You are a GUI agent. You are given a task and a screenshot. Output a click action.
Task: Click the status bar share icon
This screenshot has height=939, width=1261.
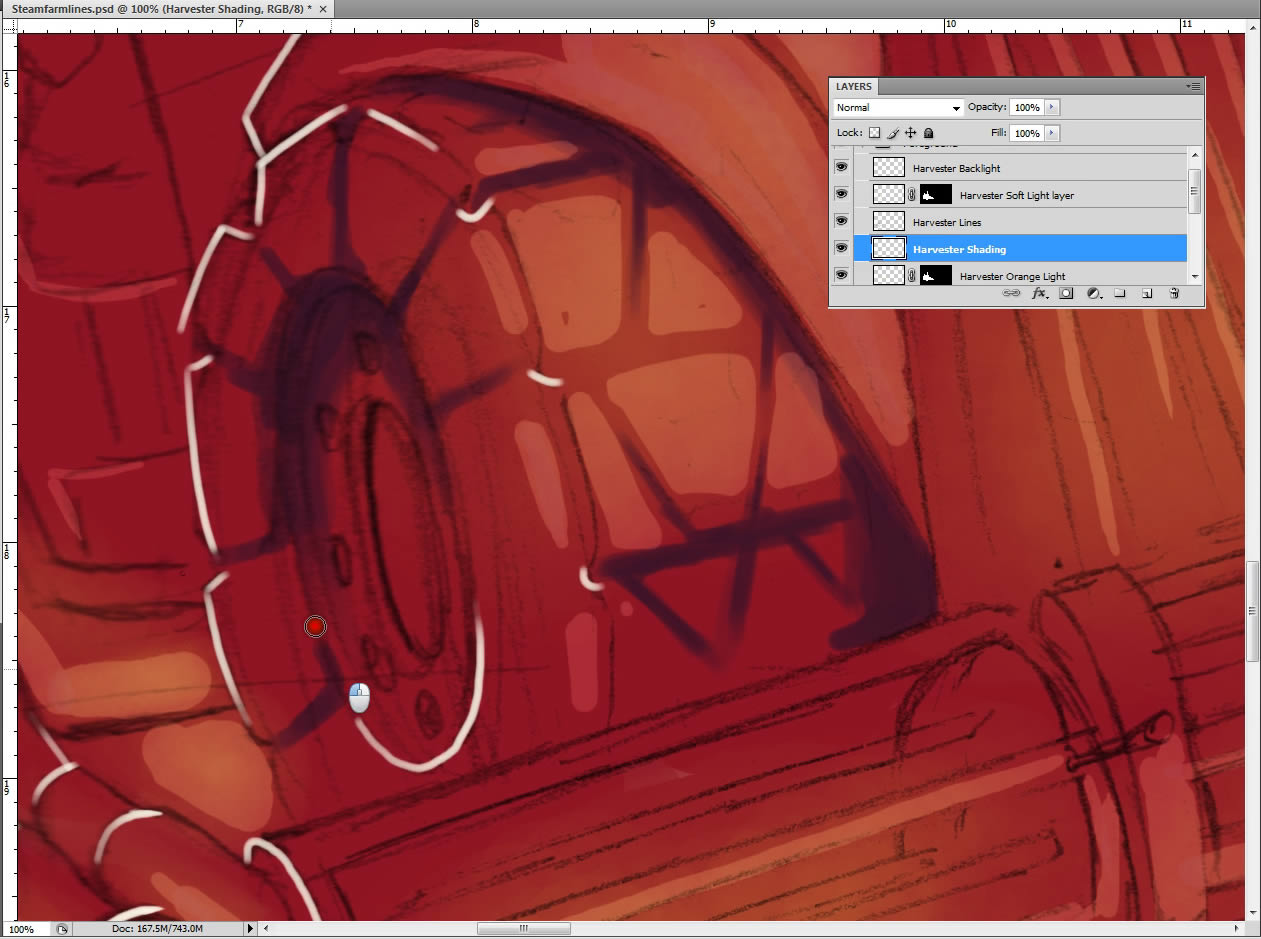click(x=62, y=929)
